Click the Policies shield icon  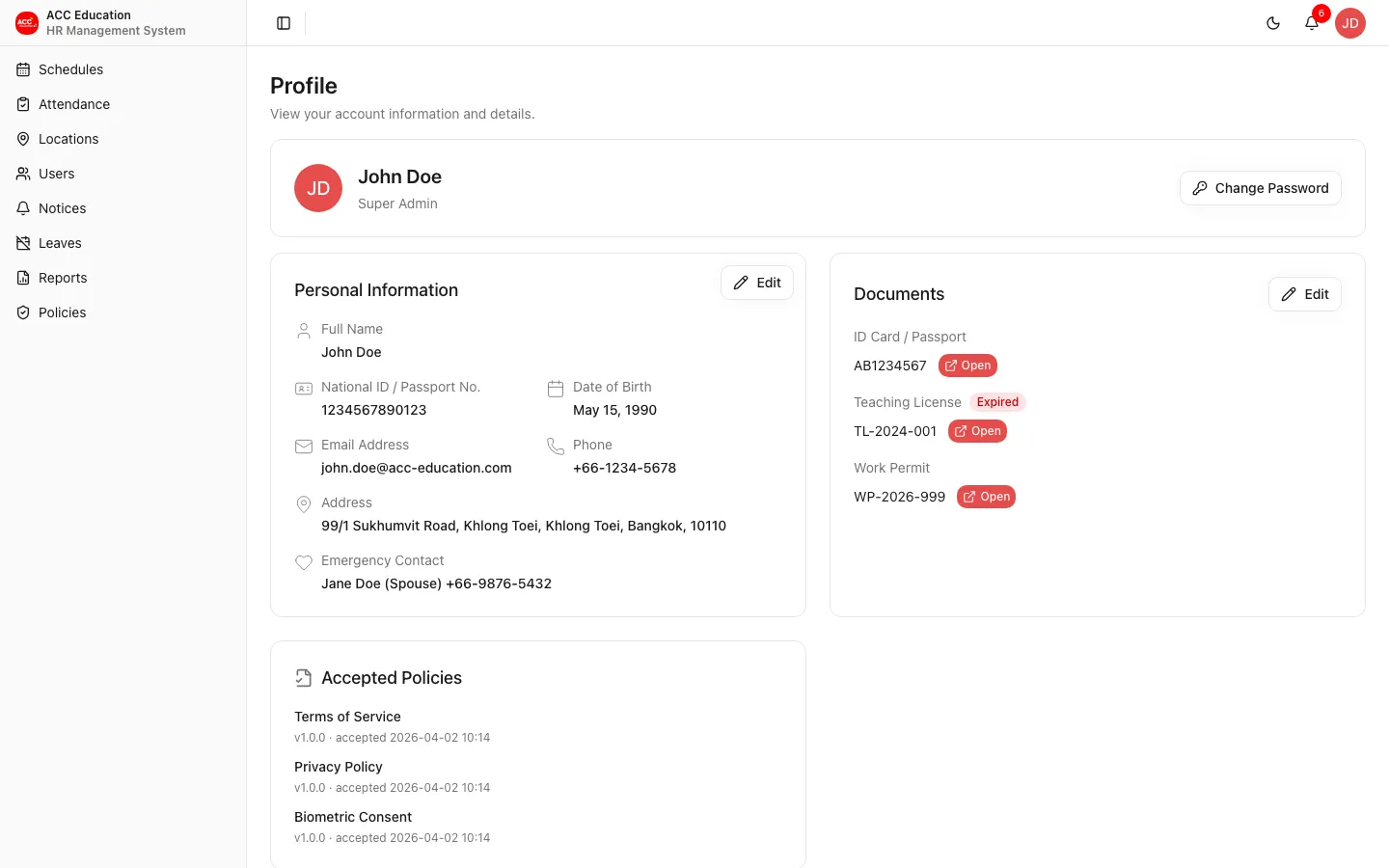coord(23,312)
